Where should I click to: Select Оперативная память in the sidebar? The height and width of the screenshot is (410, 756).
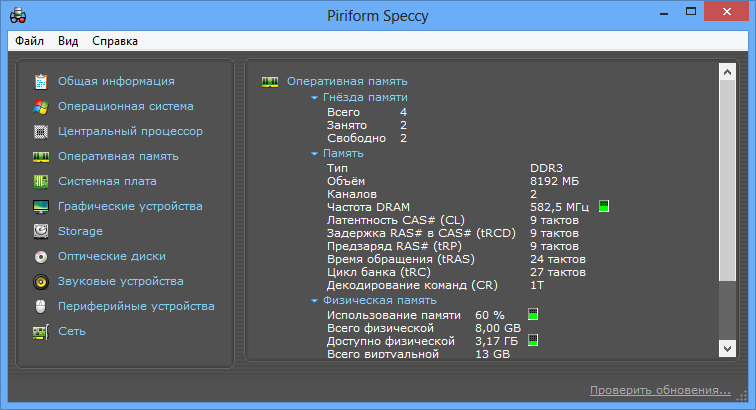(x=118, y=156)
